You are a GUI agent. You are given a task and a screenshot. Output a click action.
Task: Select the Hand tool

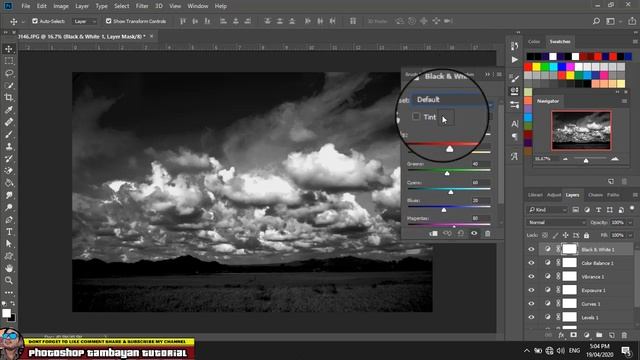(9, 268)
